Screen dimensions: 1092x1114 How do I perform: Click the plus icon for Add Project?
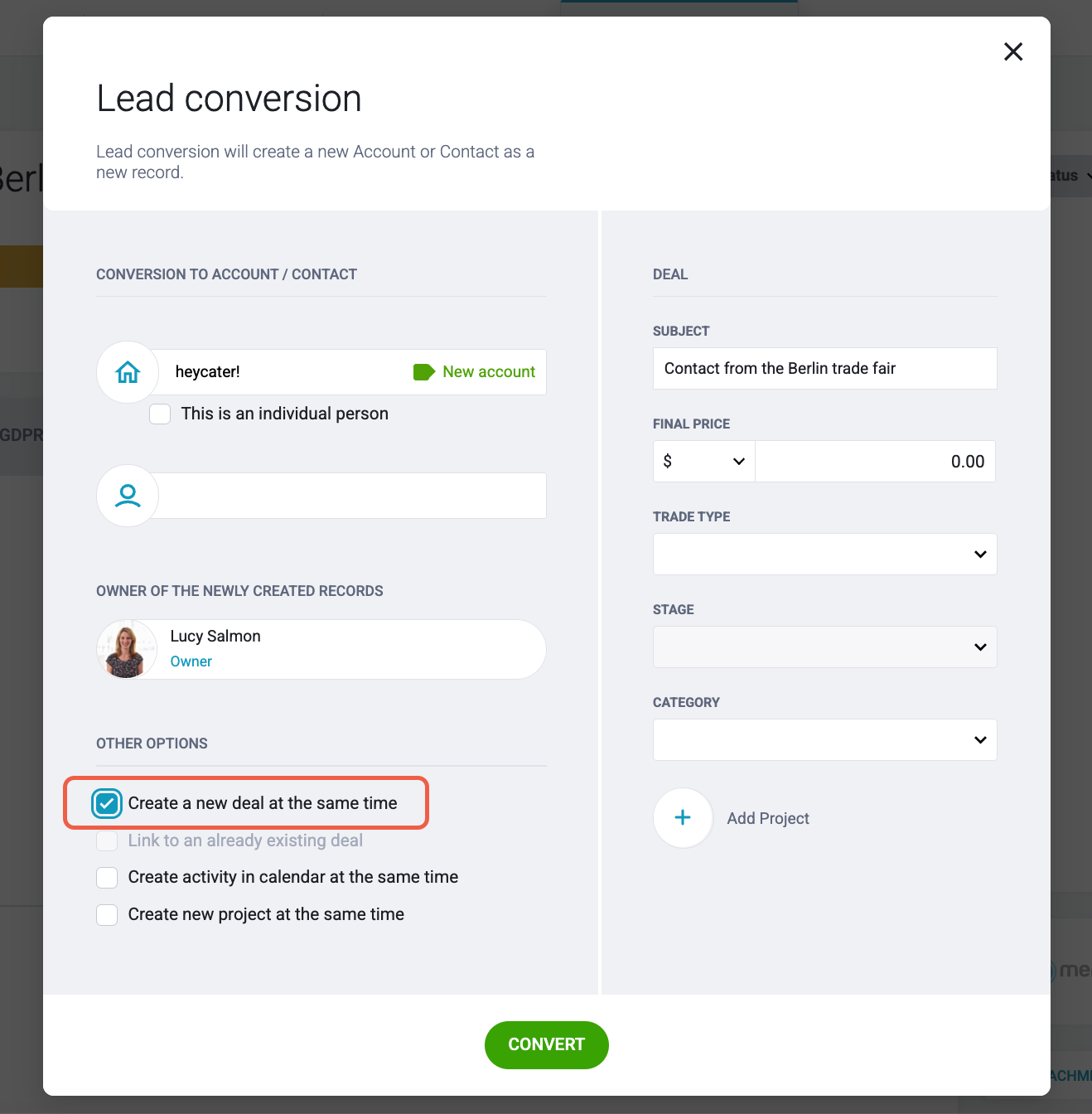click(683, 818)
